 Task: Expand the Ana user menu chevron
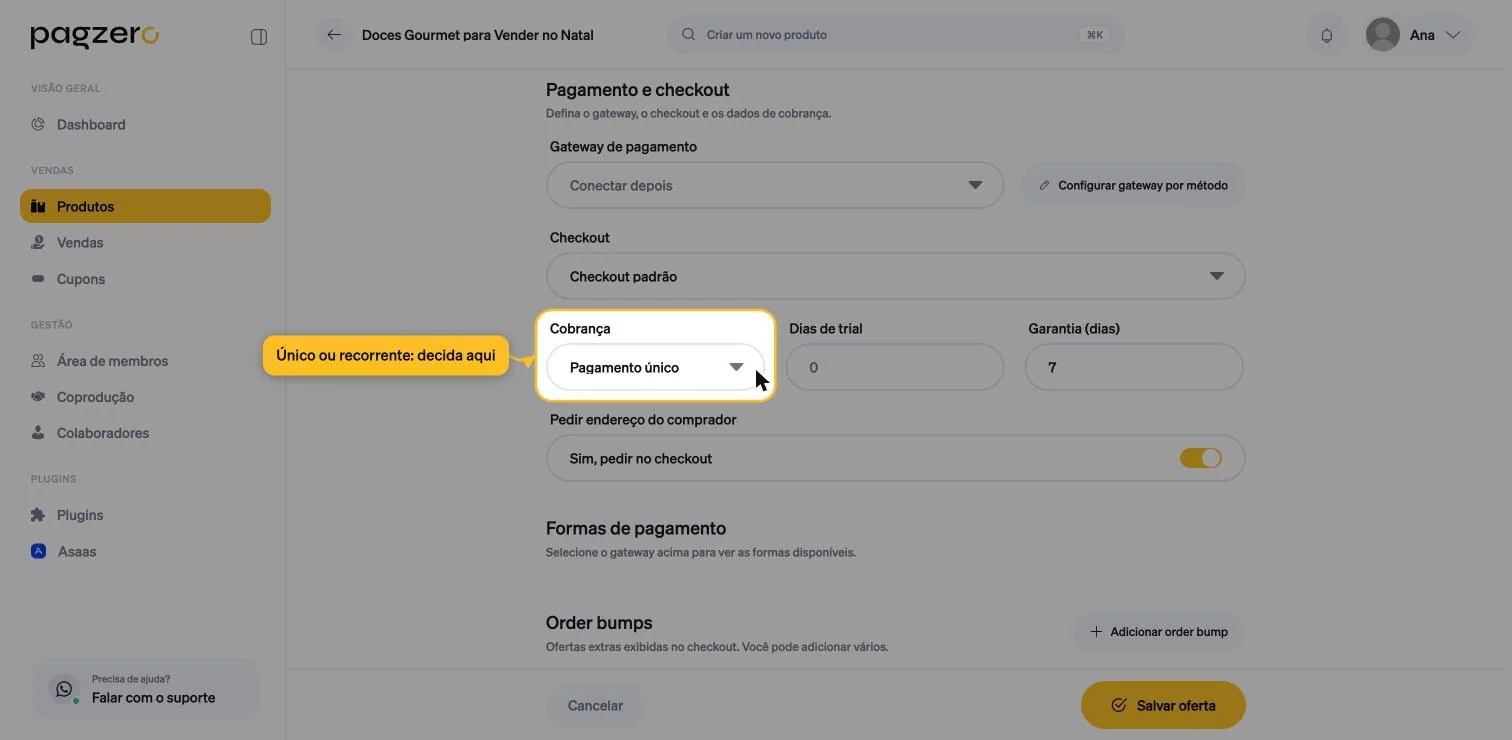click(x=1453, y=35)
